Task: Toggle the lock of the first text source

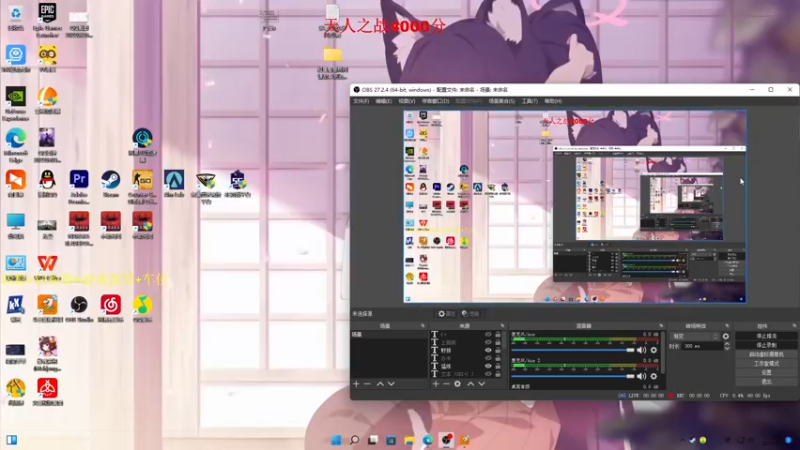Action: pos(498,335)
